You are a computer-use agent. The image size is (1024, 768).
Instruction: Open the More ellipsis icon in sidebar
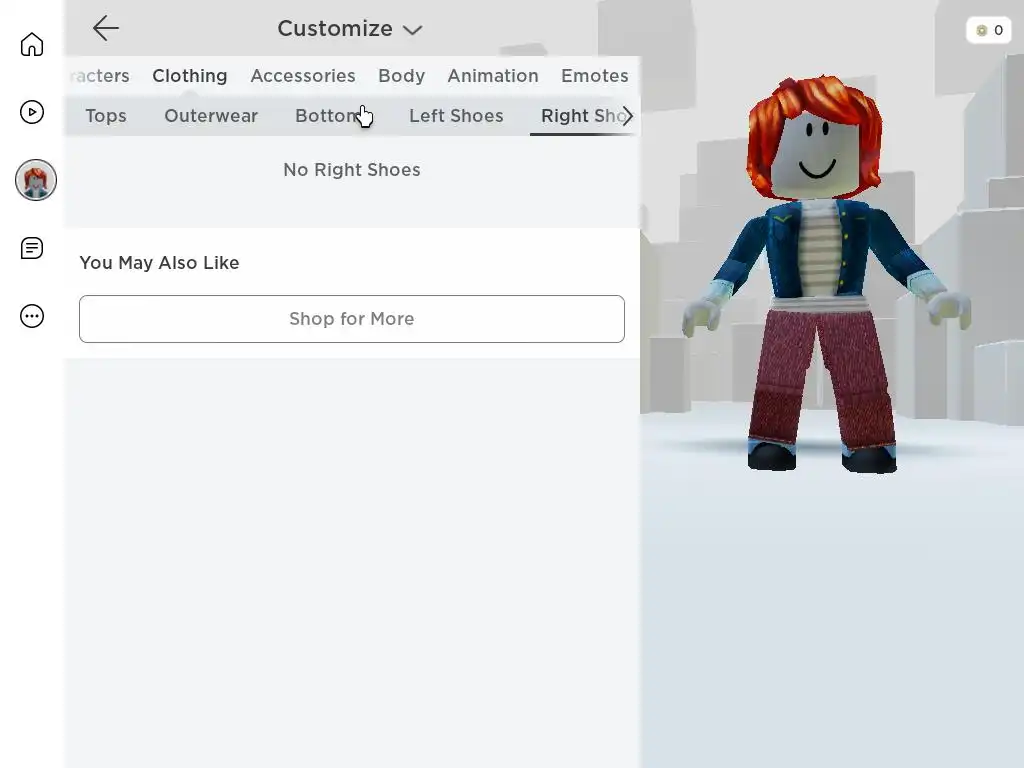click(31, 316)
